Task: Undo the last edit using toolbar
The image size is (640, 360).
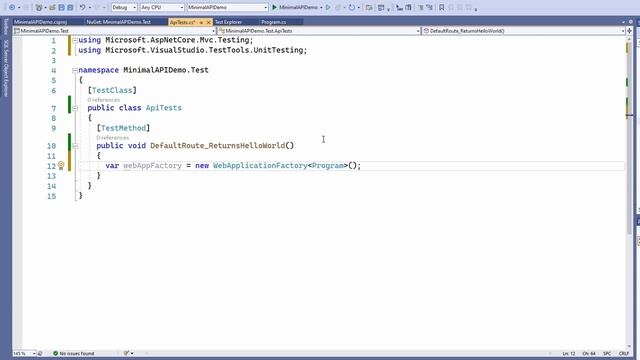Action: click(x=82, y=7)
